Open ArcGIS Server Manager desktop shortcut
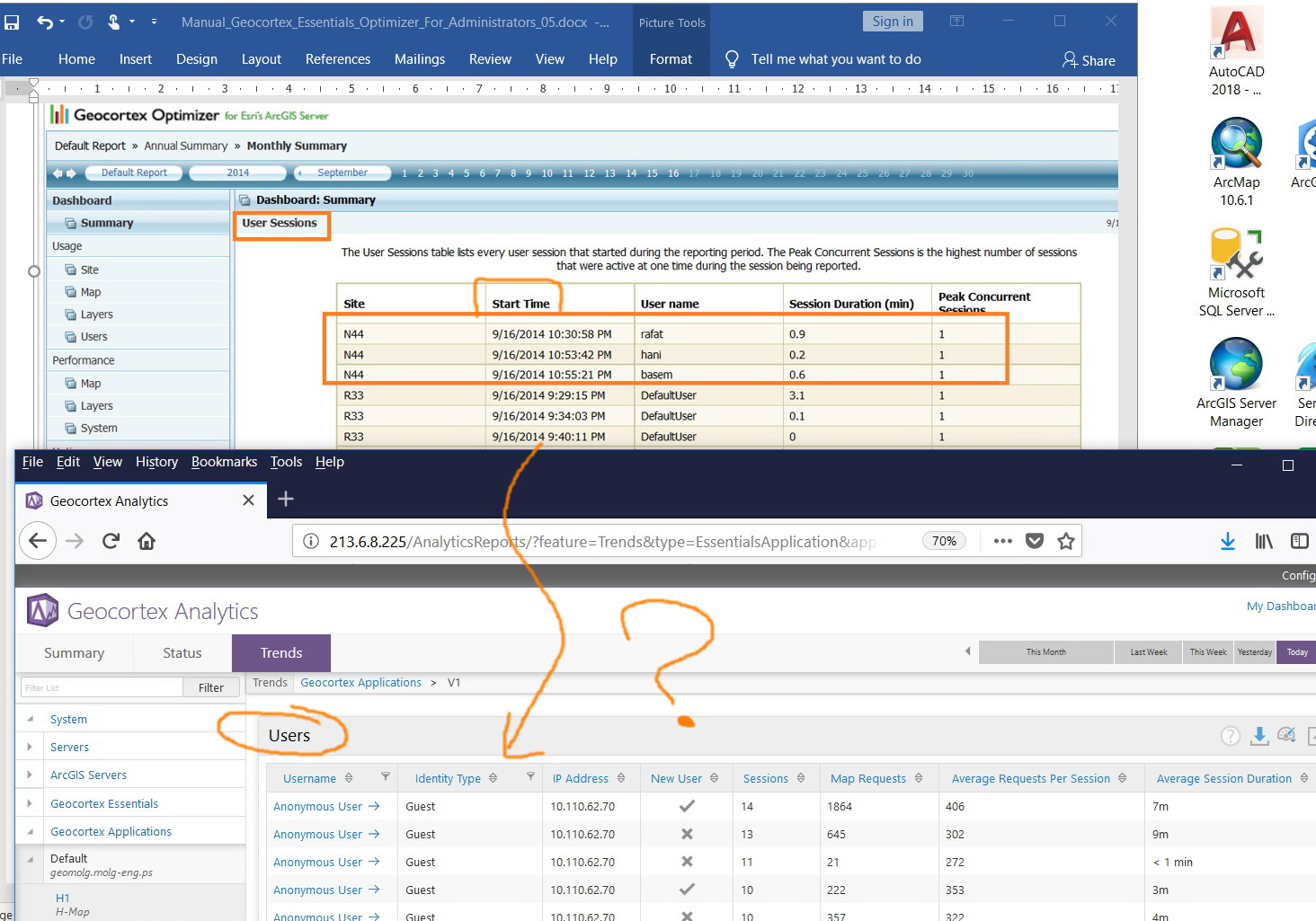The height and width of the screenshot is (921, 1316). pos(1237,384)
